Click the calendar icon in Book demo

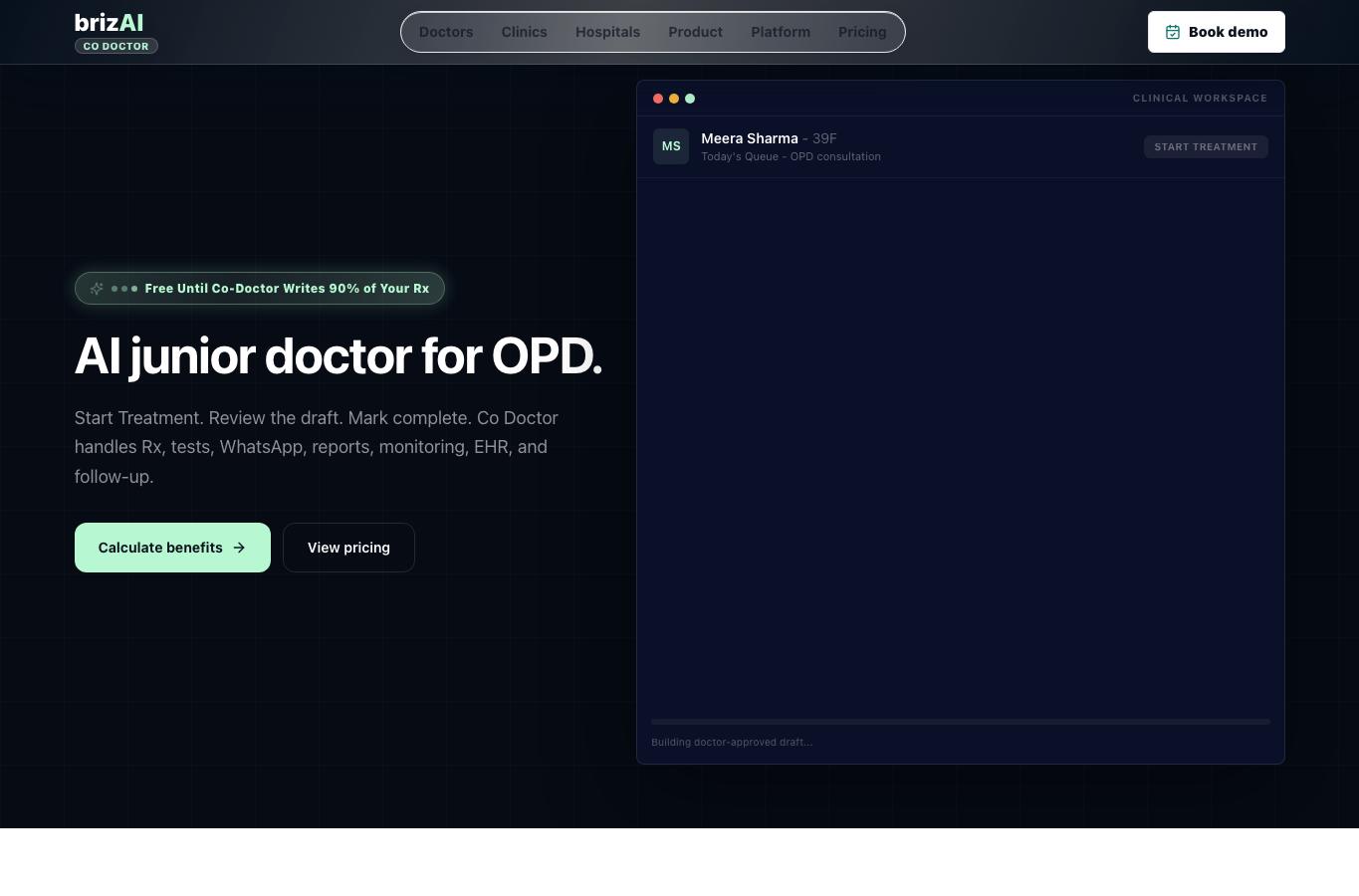1173,32
